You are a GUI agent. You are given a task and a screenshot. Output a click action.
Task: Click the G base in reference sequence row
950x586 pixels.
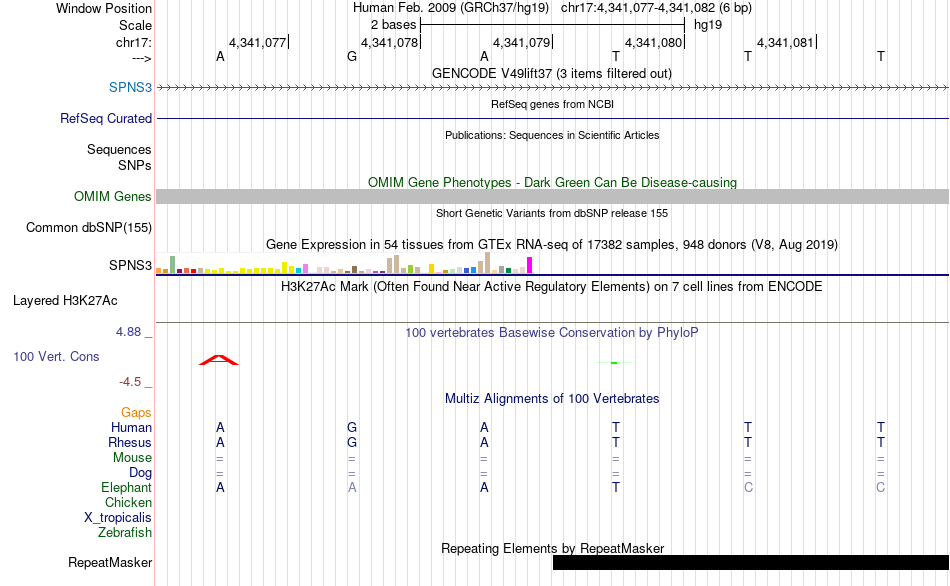click(x=352, y=56)
